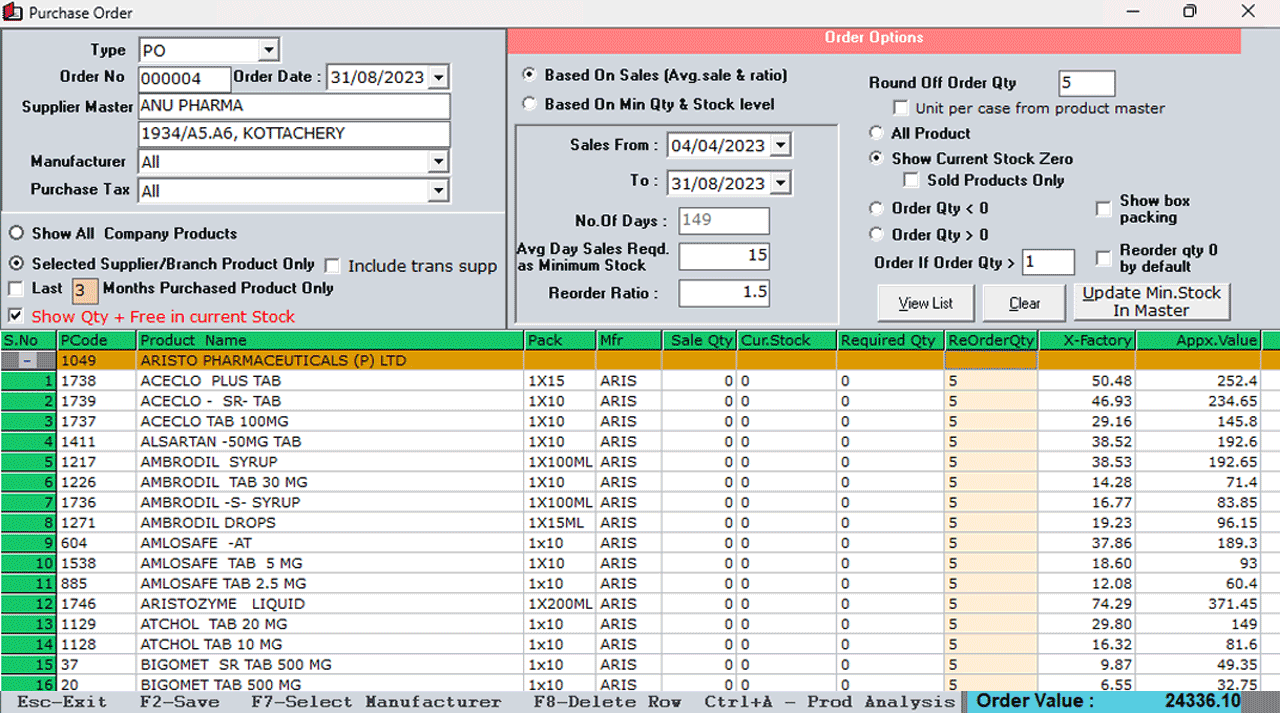Screen dimensions: 1280x713
Task: Select Show All Company Products
Action: click(x=16, y=233)
